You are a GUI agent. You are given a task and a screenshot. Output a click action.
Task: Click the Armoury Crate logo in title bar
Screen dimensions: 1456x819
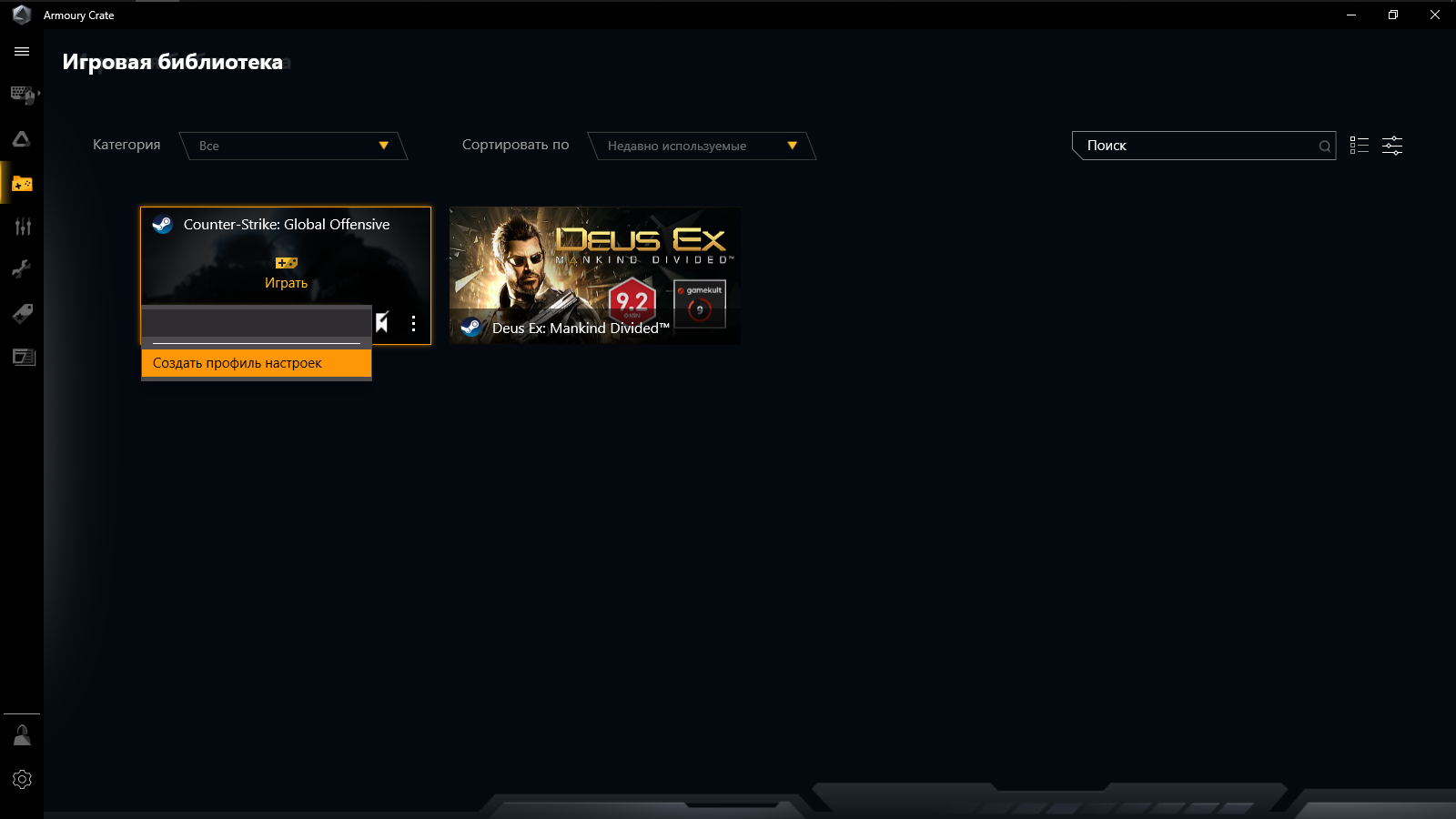(x=22, y=15)
